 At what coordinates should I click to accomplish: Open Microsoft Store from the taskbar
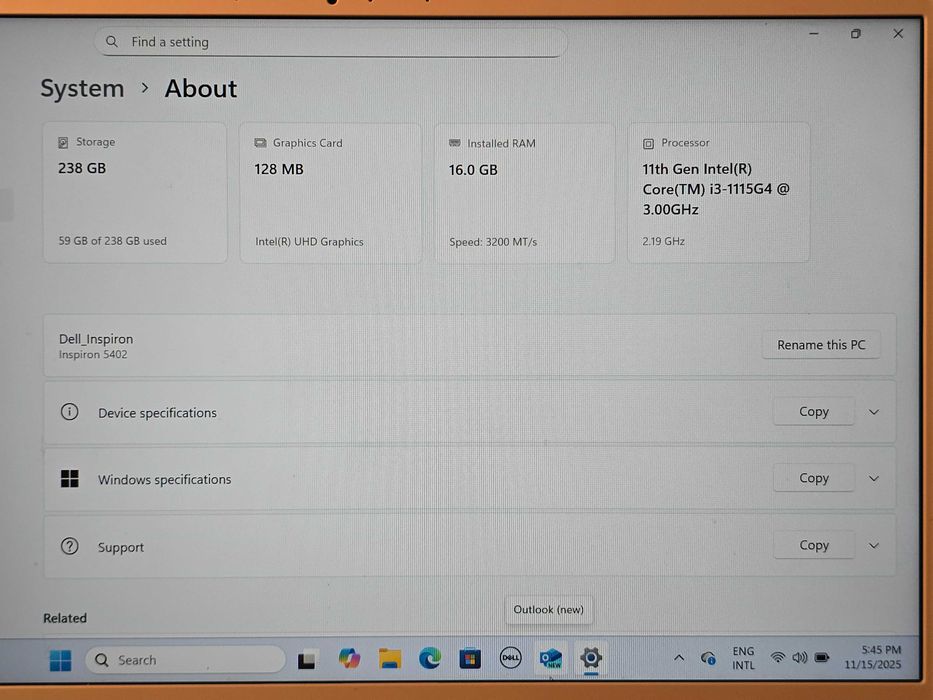469,658
